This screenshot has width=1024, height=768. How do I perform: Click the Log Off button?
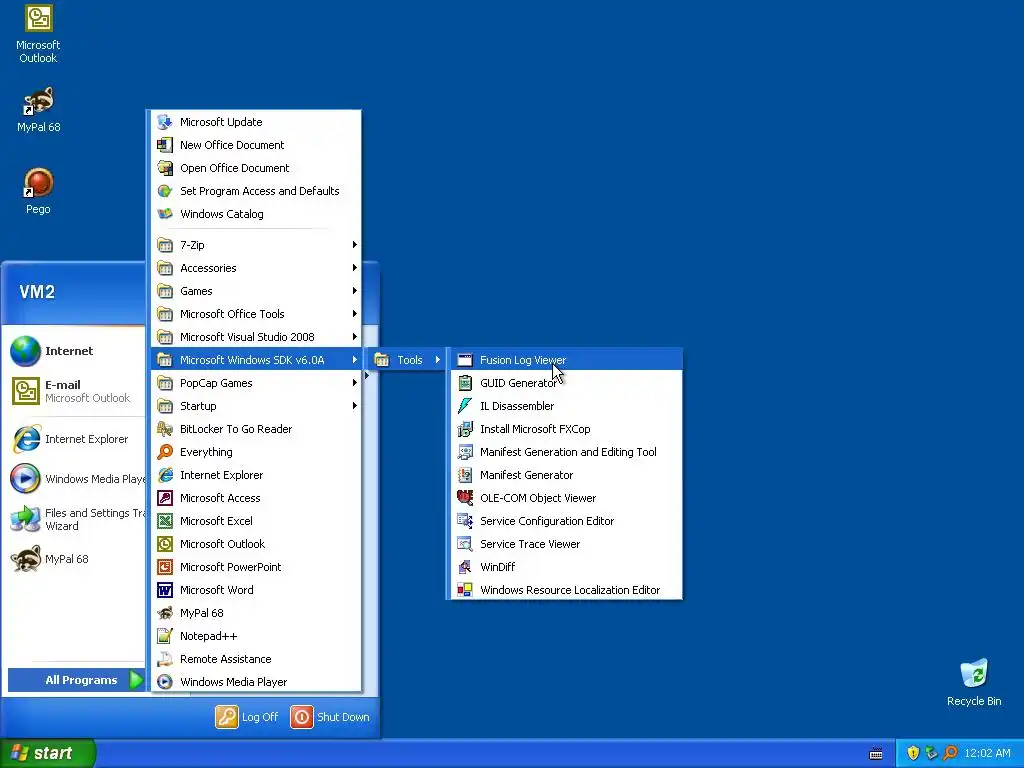tap(247, 717)
